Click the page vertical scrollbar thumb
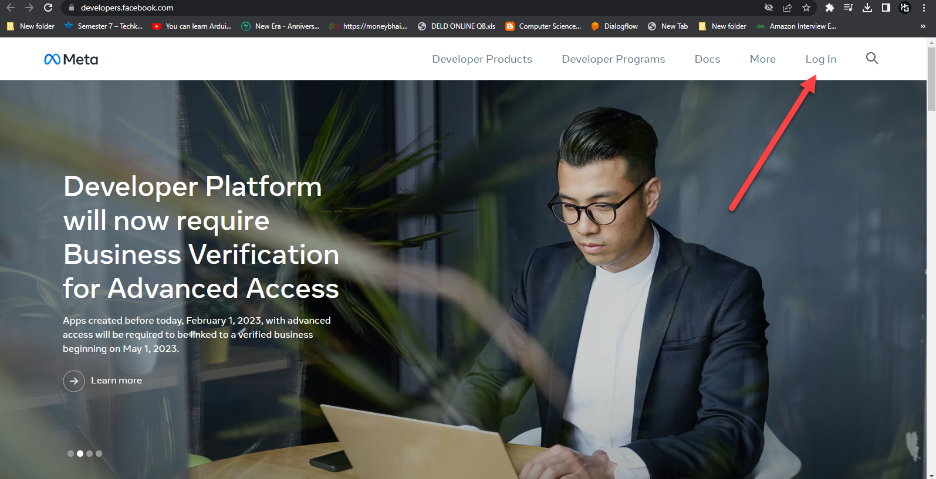This screenshot has height=479, width=936. pos(931,80)
